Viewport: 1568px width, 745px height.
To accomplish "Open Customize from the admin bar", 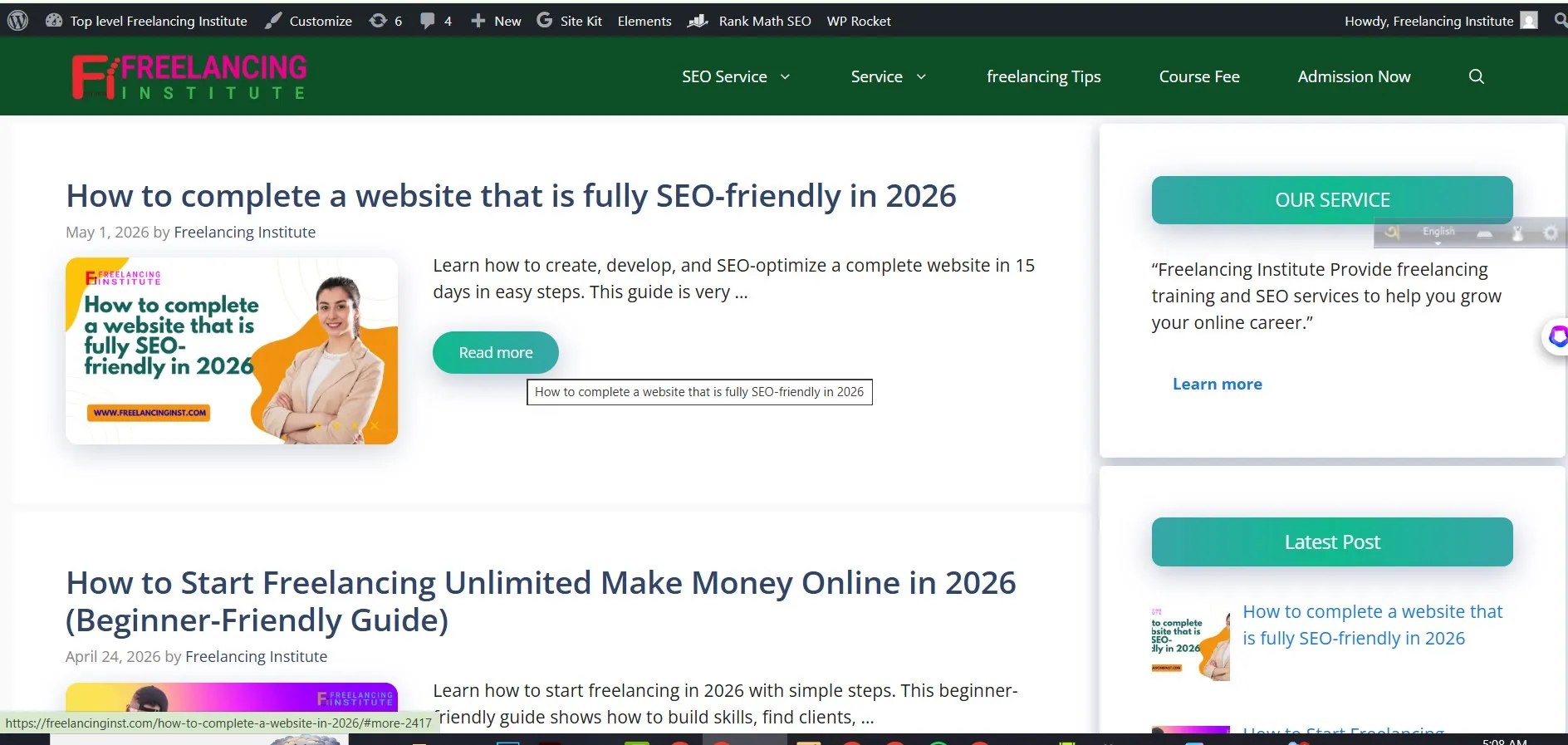I will click(x=308, y=21).
